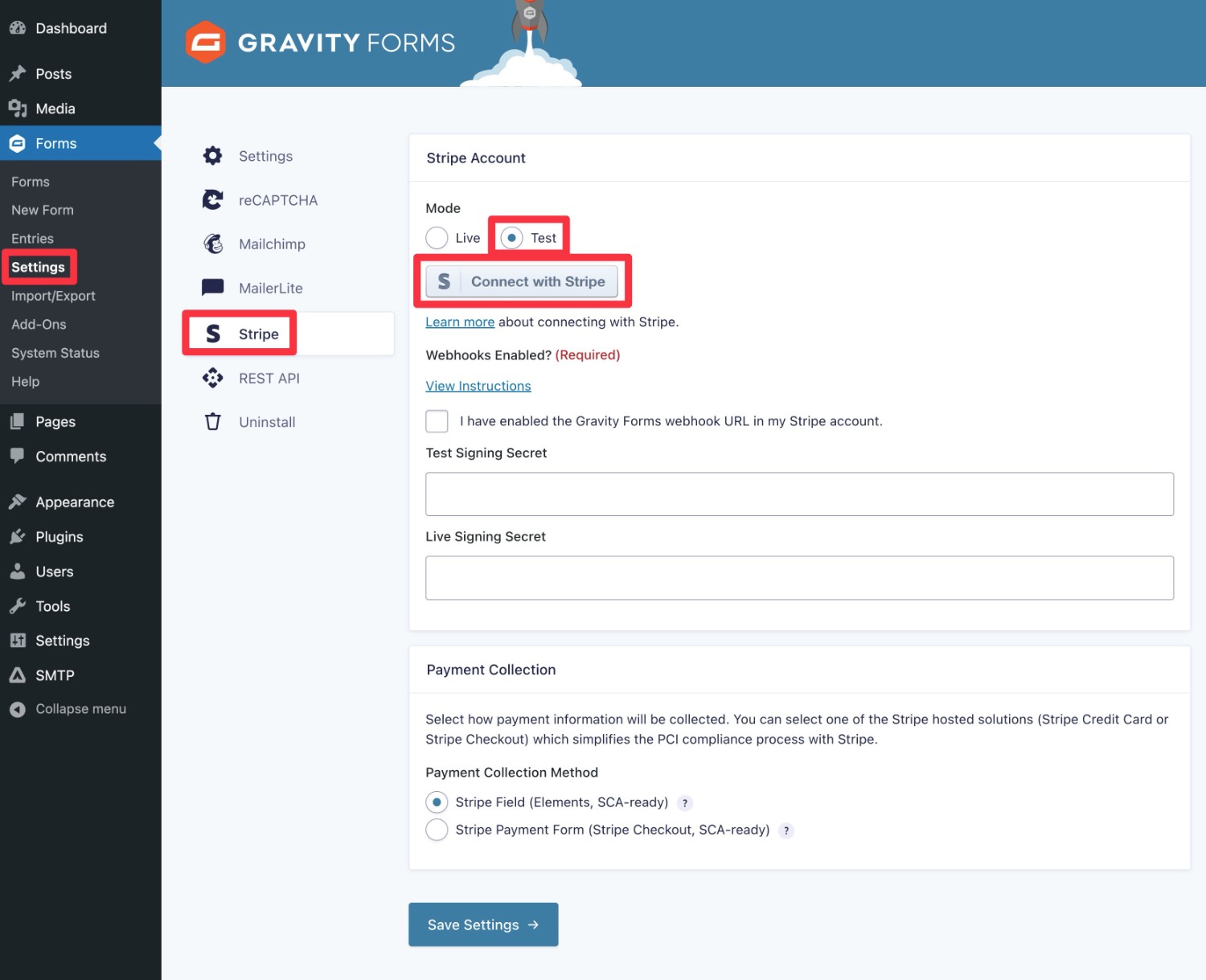This screenshot has height=980, width=1206.
Task: Click the Dashboard gauge icon
Action: (x=18, y=28)
